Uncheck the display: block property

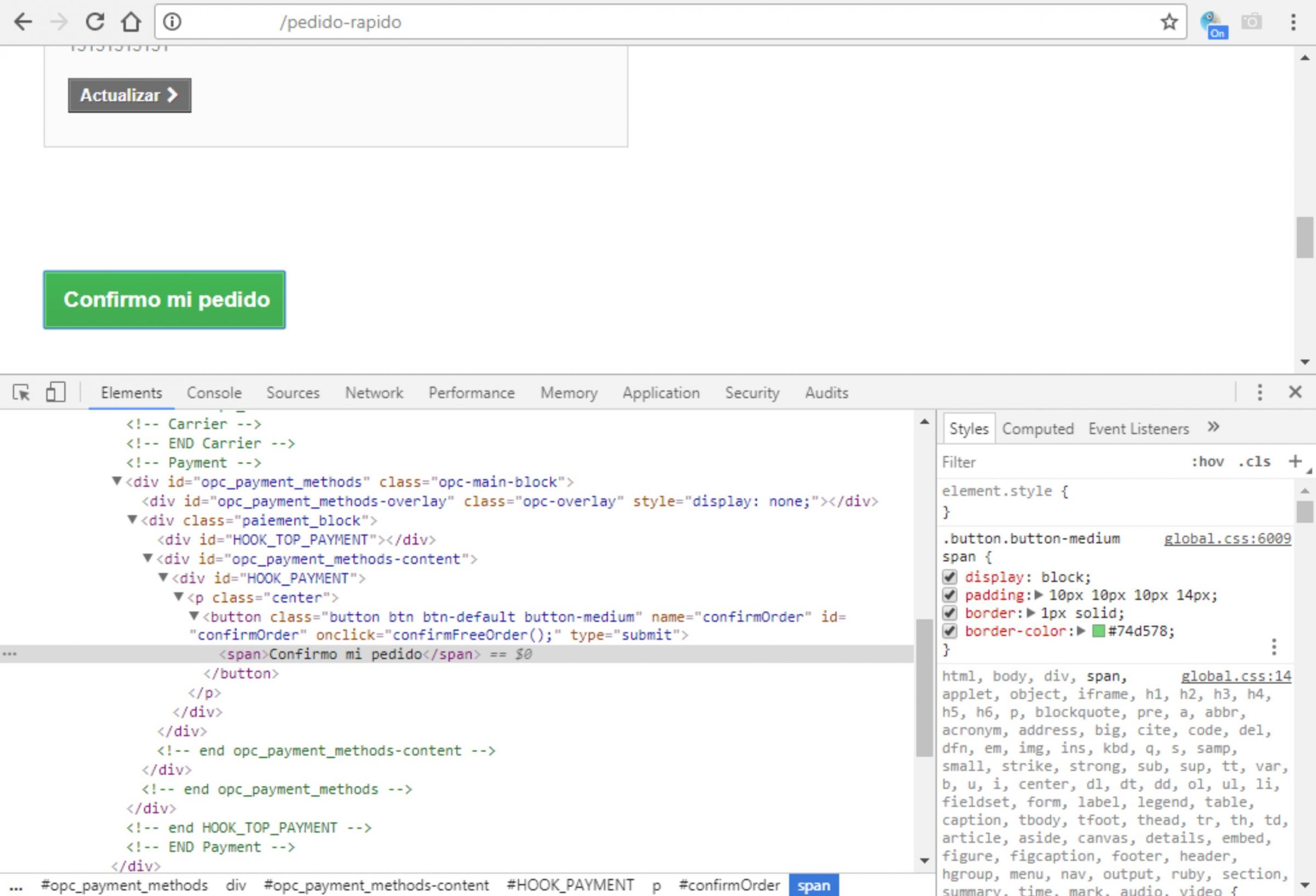tap(950, 577)
